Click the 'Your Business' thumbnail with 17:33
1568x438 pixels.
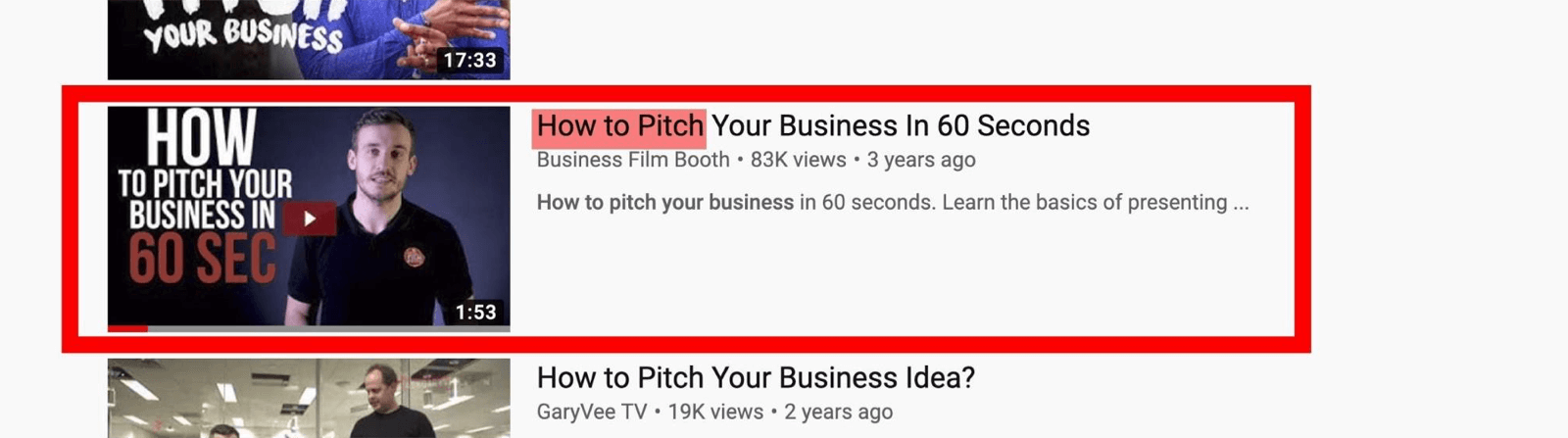[x=309, y=39]
